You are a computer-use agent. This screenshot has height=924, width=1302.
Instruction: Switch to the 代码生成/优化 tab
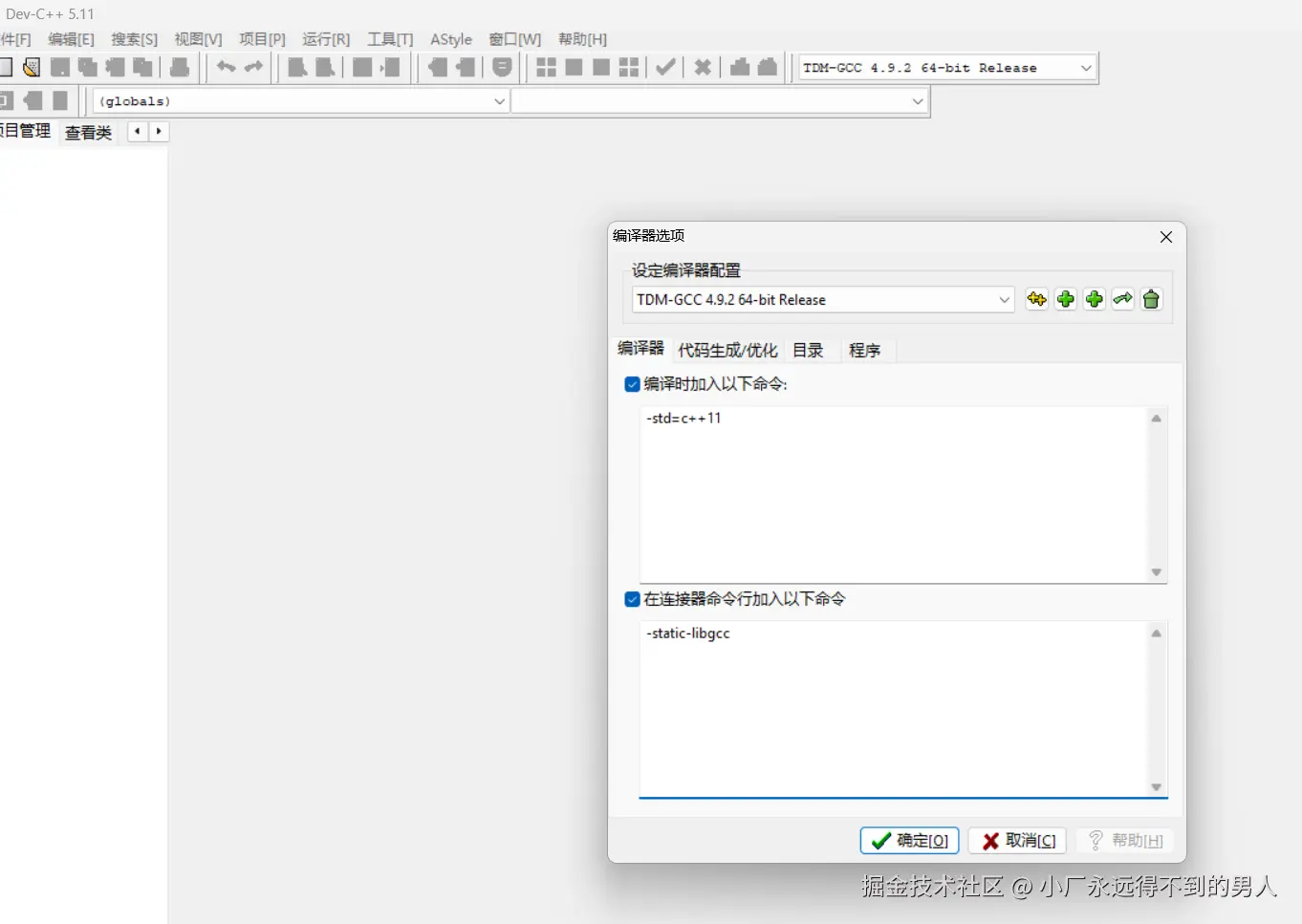pyautogui.click(x=727, y=351)
